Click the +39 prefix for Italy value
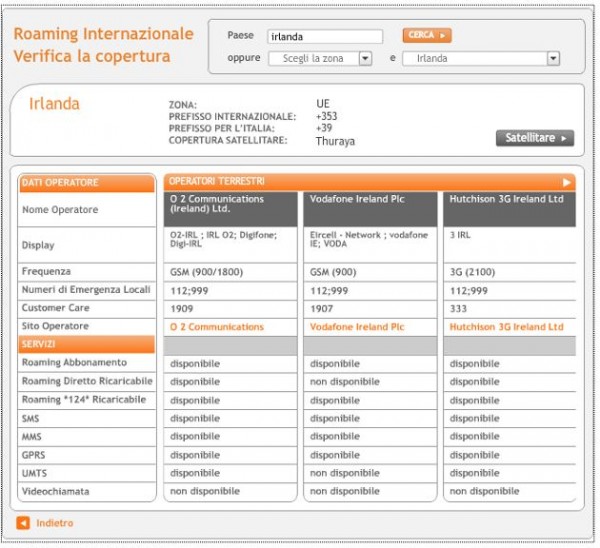 (x=324, y=128)
